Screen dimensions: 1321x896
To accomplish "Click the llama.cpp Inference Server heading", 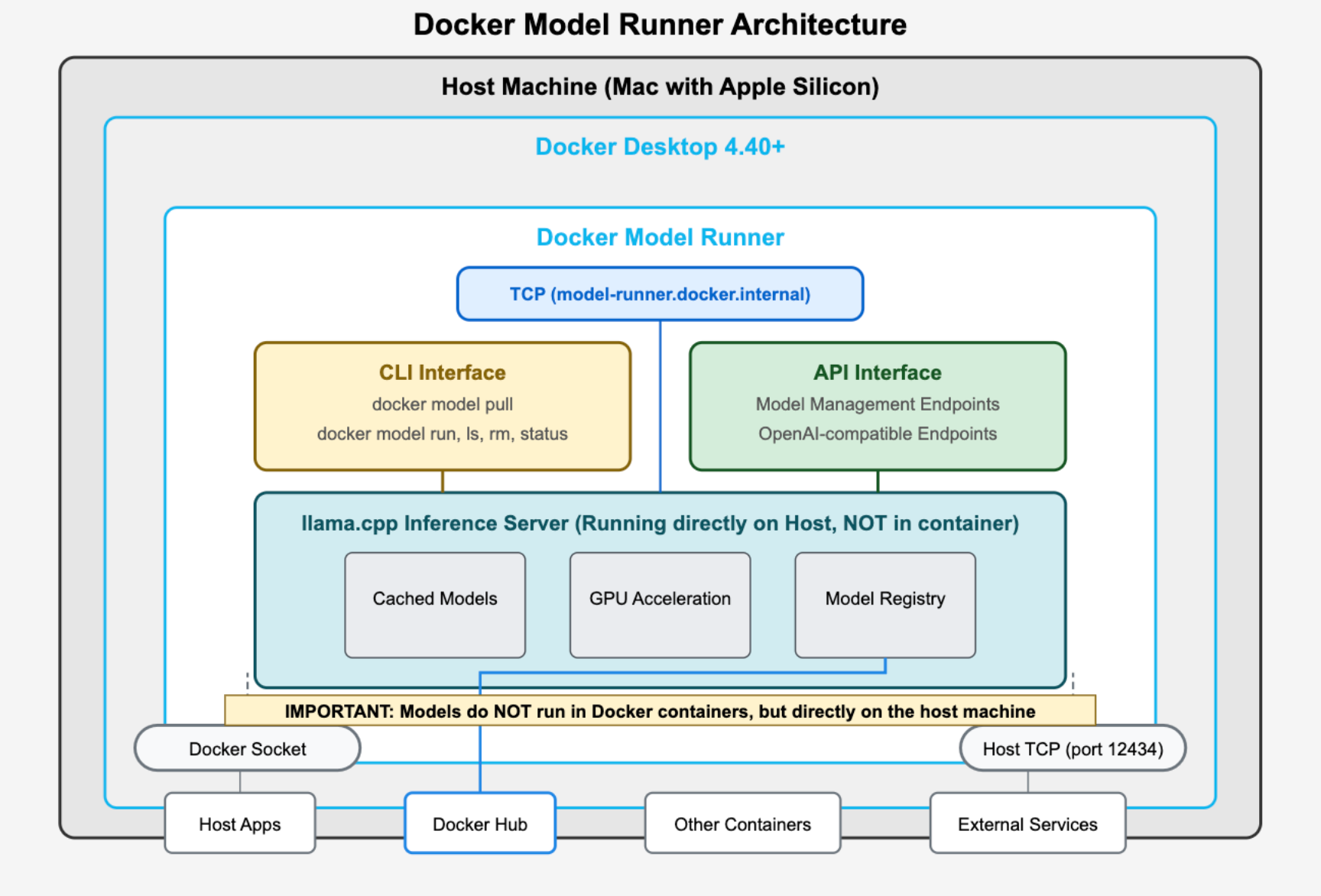I will click(x=660, y=523).
